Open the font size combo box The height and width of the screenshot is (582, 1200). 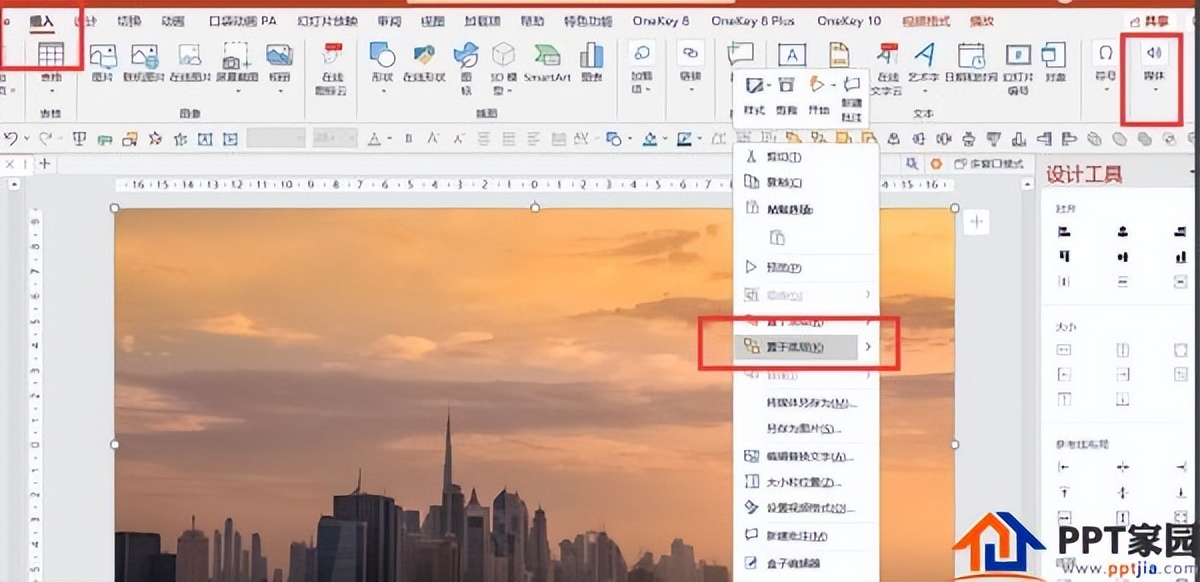click(x=334, y=138)
